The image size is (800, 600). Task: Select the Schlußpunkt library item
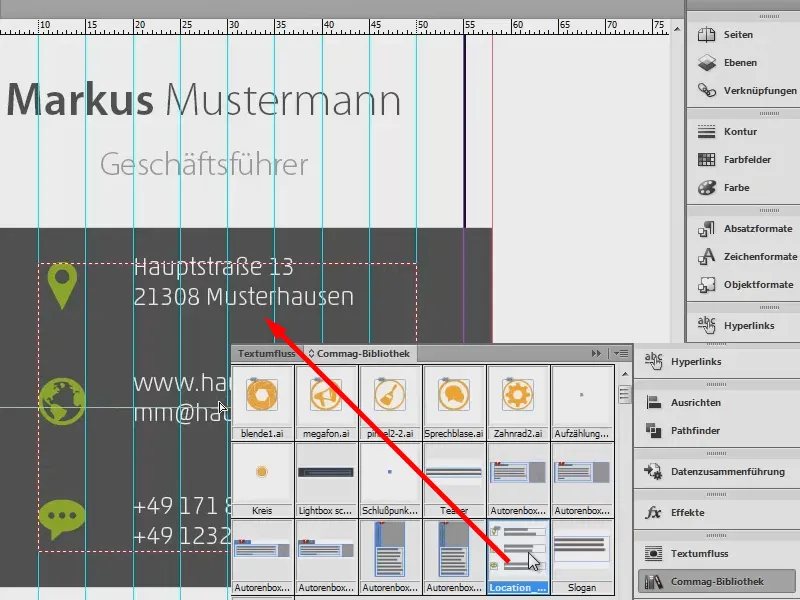[x=390, y=480]
